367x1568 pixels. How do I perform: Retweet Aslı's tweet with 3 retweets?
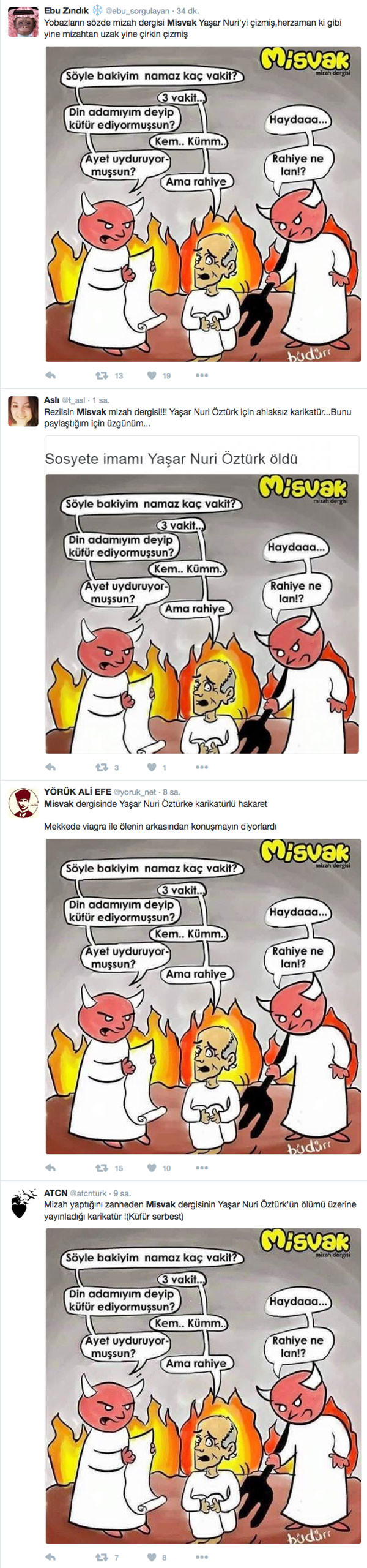tap(102, 767)
